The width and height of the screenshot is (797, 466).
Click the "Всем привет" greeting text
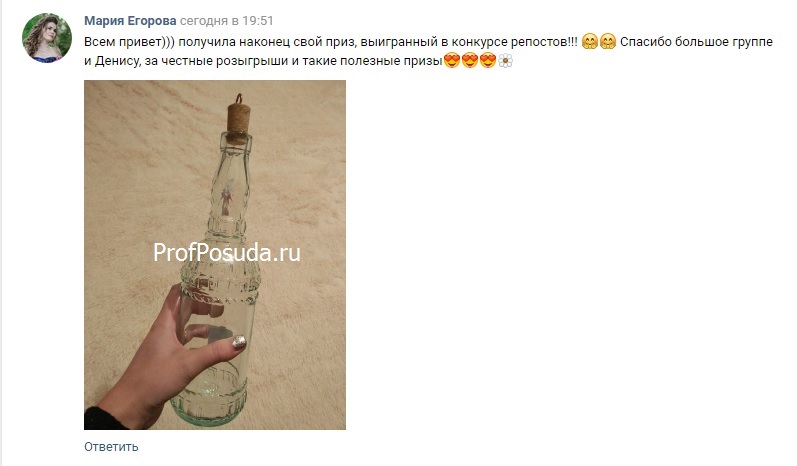122,42
